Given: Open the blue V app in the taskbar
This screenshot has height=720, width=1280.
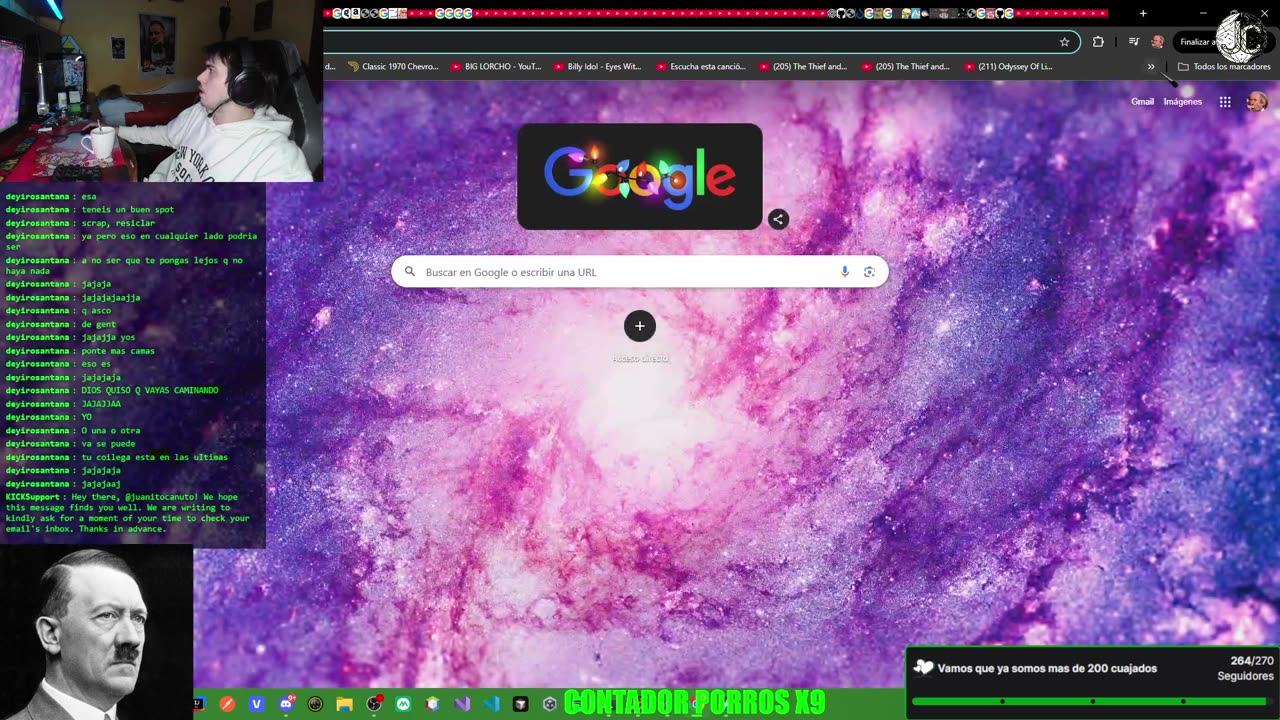Looking at the screenshot, I should pyautogui.click(x=257, y=704).
